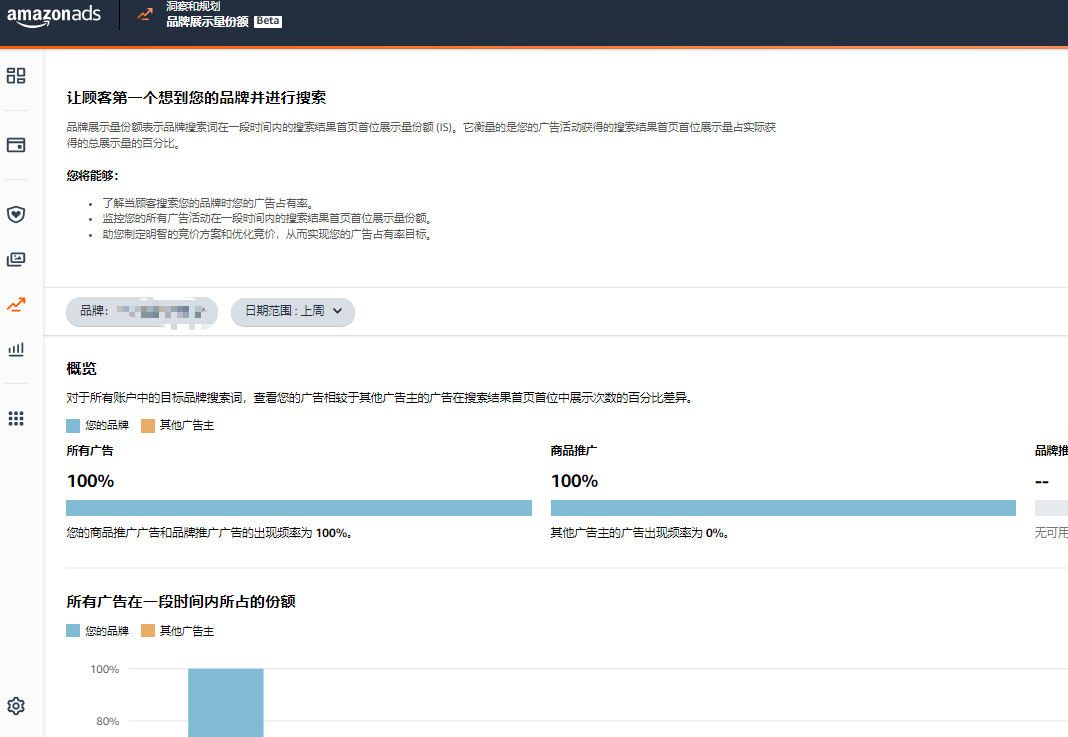Select the billing card icon in sidebar
Viewport: 1068px width, 737px height.
pyautogui.click(x=15, y=144)
